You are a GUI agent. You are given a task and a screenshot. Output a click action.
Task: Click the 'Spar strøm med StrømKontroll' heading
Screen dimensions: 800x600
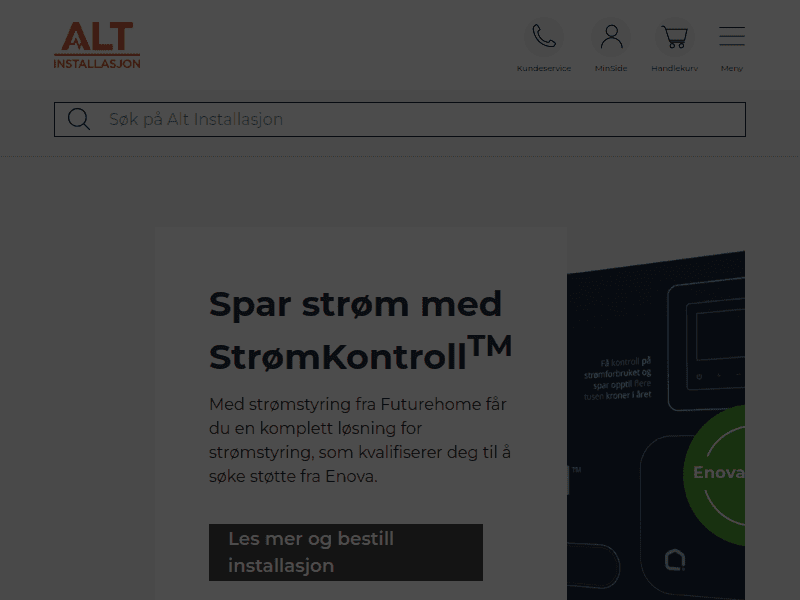pyautogui.click(x=360, y=330)
